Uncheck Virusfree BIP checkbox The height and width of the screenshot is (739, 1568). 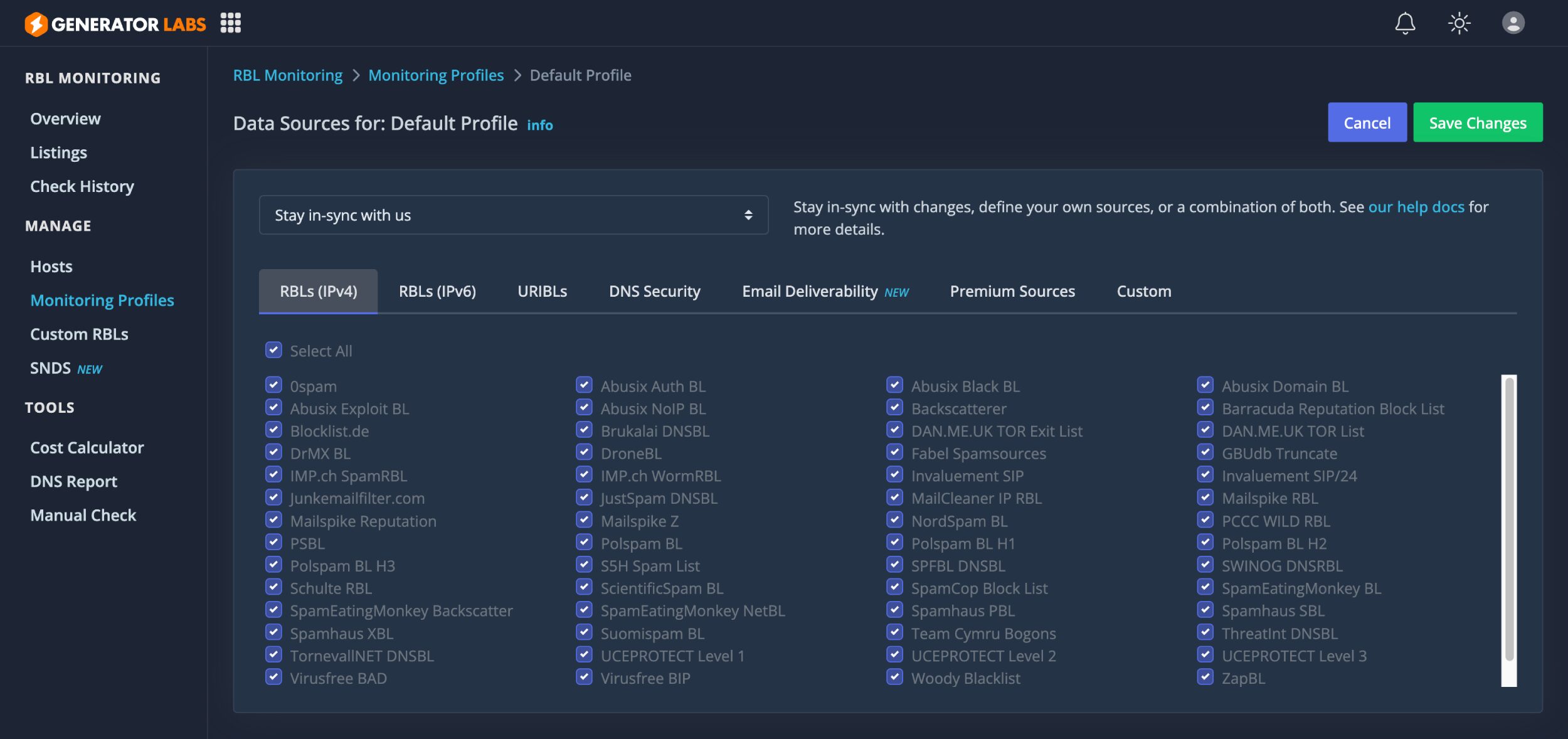[584, 678]
